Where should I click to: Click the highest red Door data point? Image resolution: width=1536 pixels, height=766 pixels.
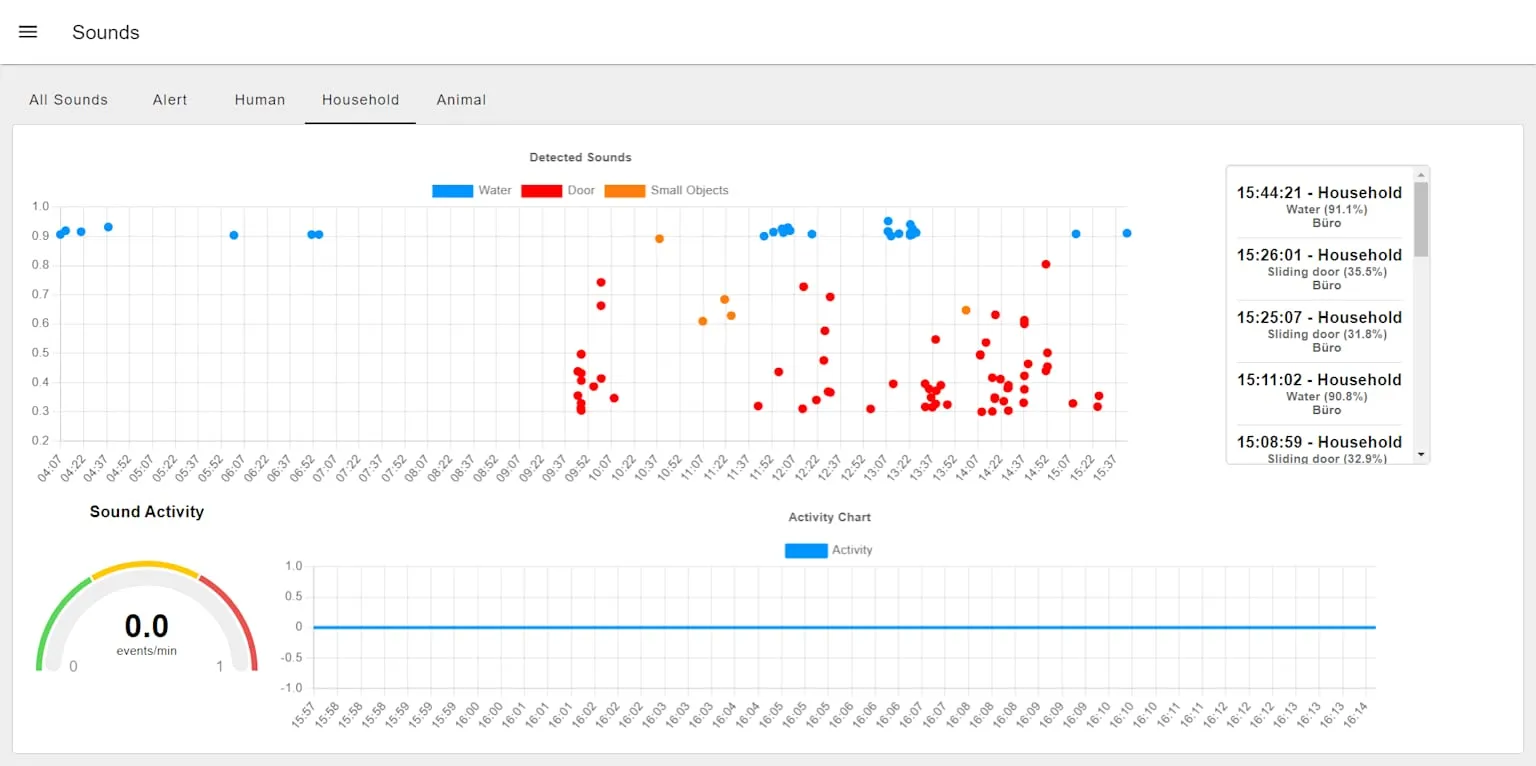[1046, 264]
